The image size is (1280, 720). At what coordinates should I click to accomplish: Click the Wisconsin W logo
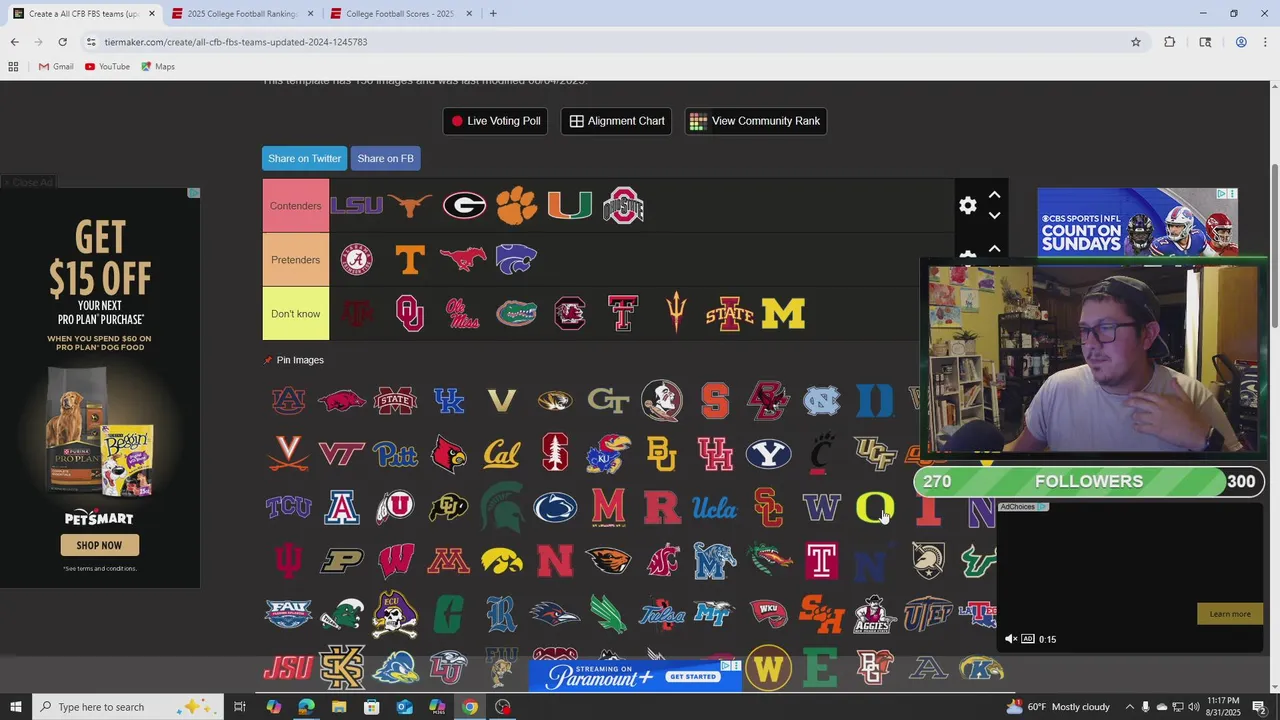click(x=395, y=561)
